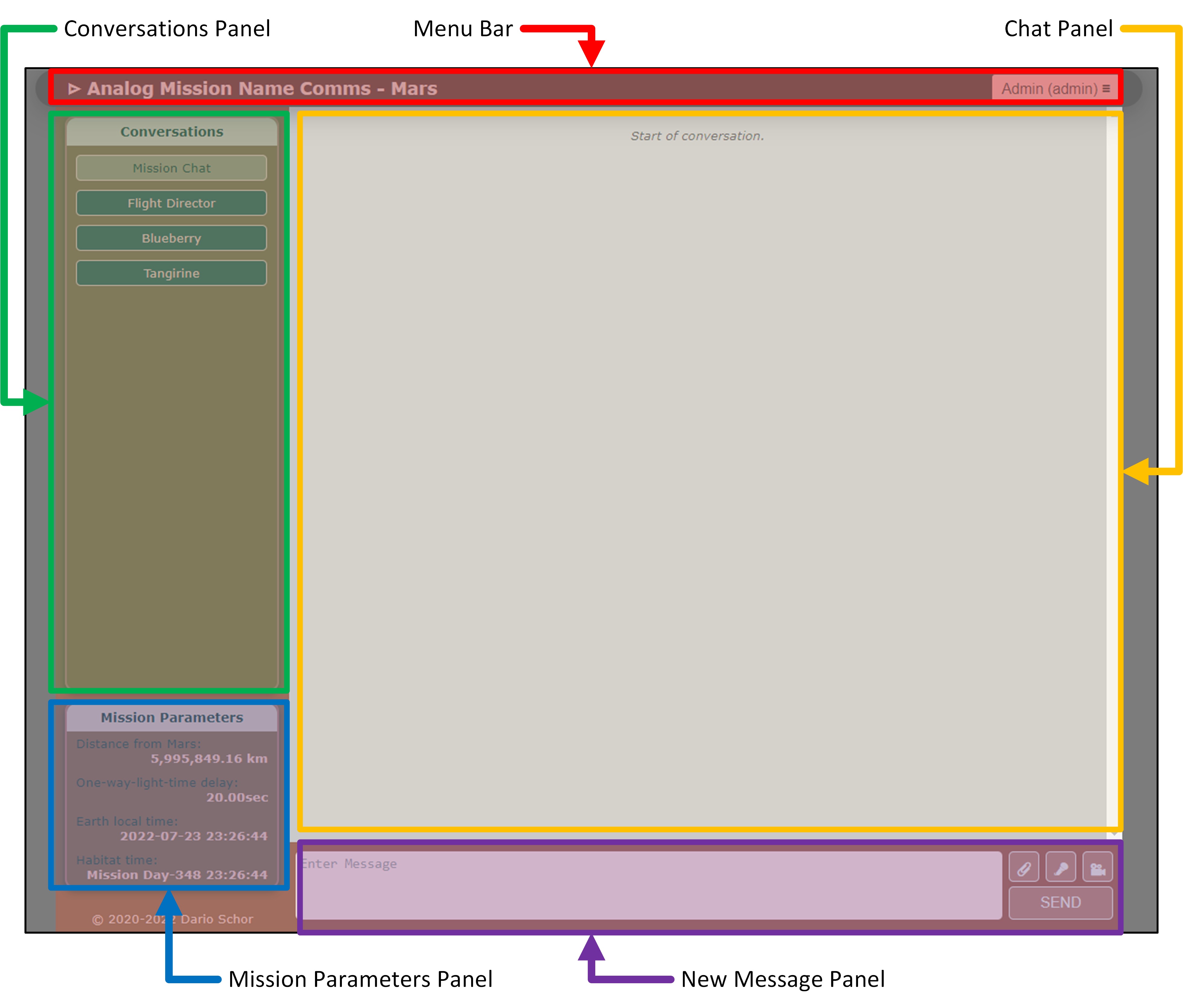The image size is (1183, 1008).
Task: Click the Analog Mission Name Comms - Mars title
Action: [262, 88]
